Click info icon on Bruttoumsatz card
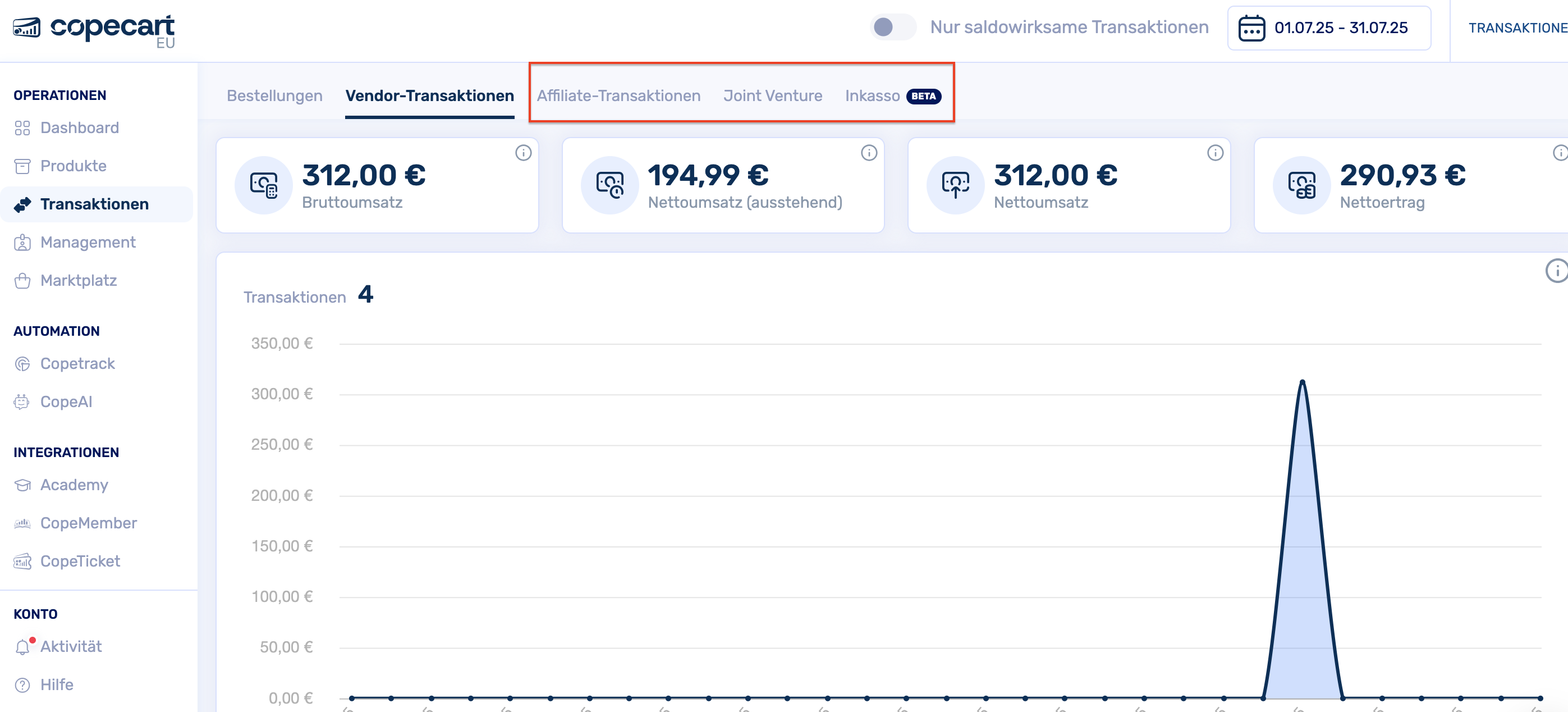Viewport: 1568px width, 712px height. point(523,153)
